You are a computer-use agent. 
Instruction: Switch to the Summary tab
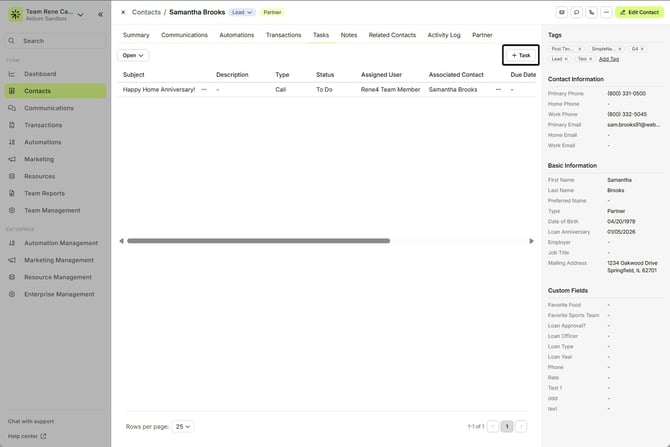click(x=136, y=35)
